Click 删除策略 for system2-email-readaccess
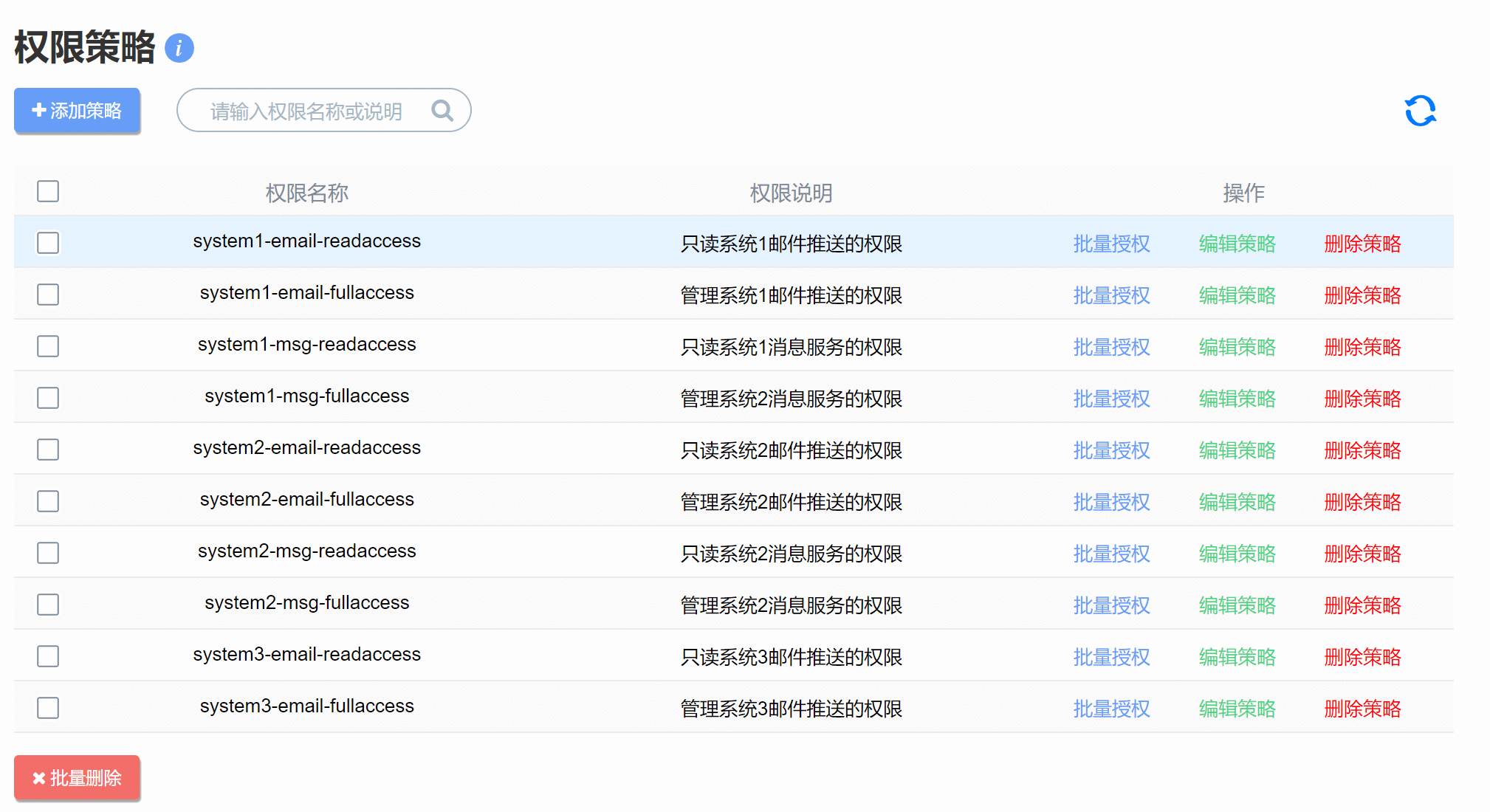 point(1362,450)
